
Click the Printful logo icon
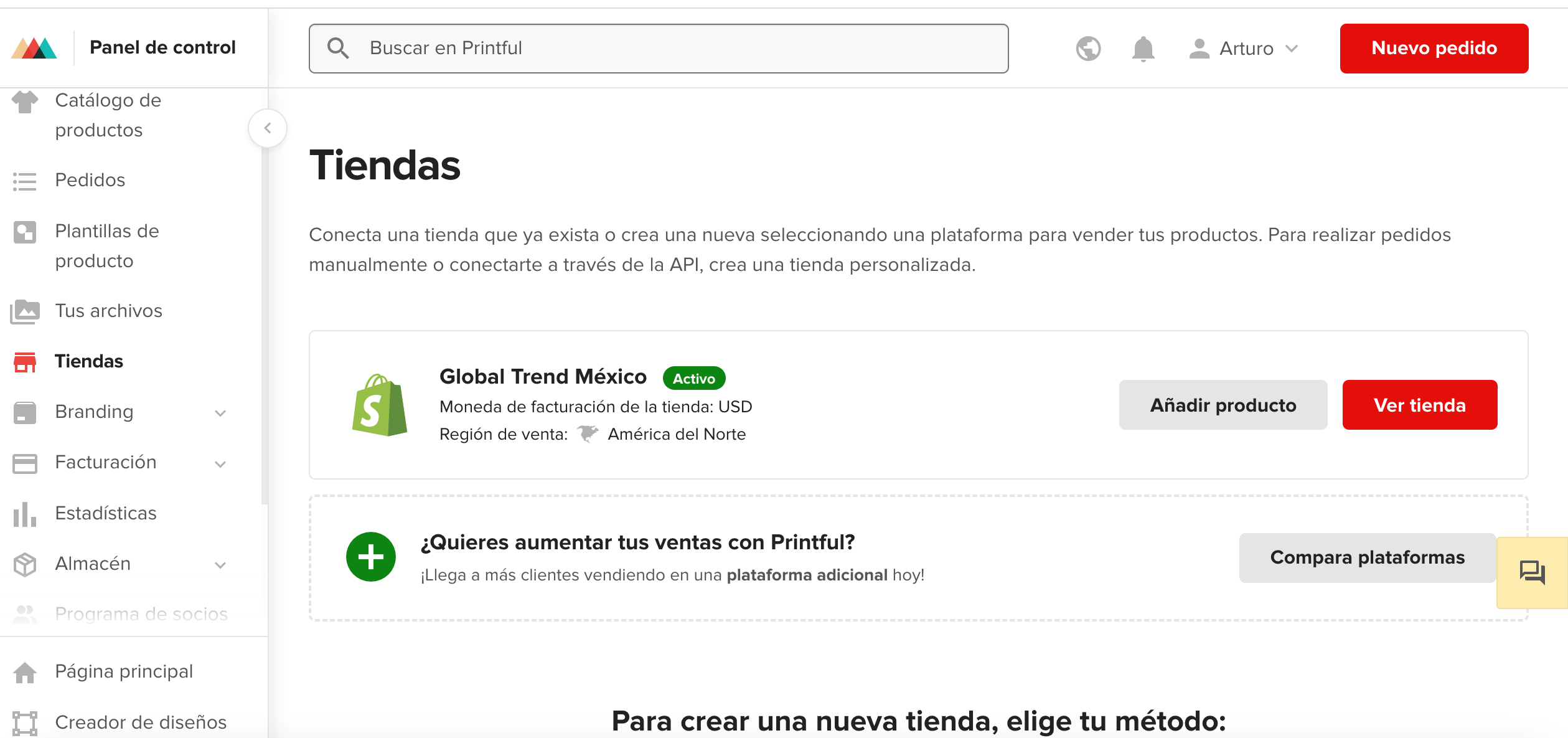(x=34, y=48)
